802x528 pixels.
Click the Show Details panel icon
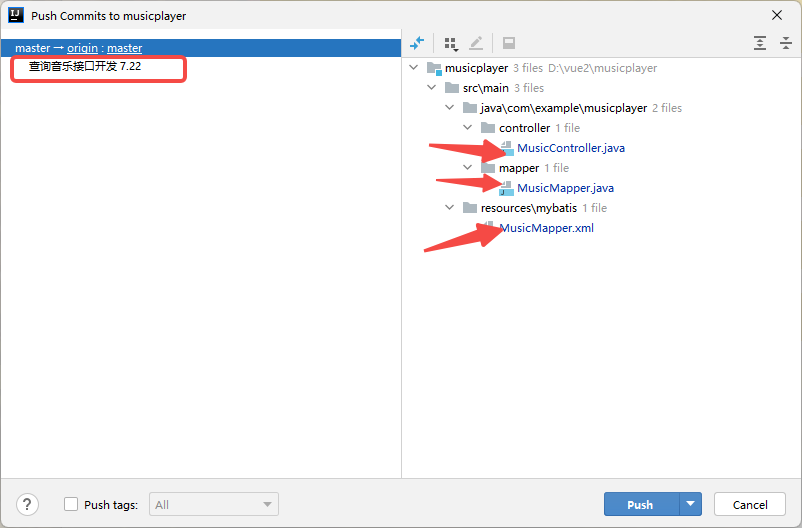[509, 43]
